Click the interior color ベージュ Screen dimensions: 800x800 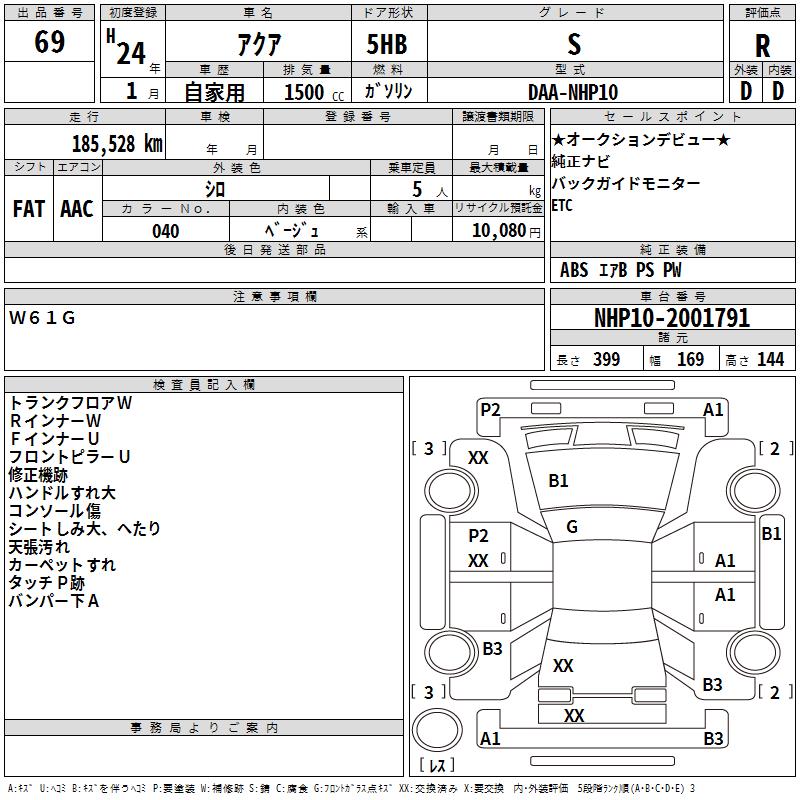(x=292, y=231)
